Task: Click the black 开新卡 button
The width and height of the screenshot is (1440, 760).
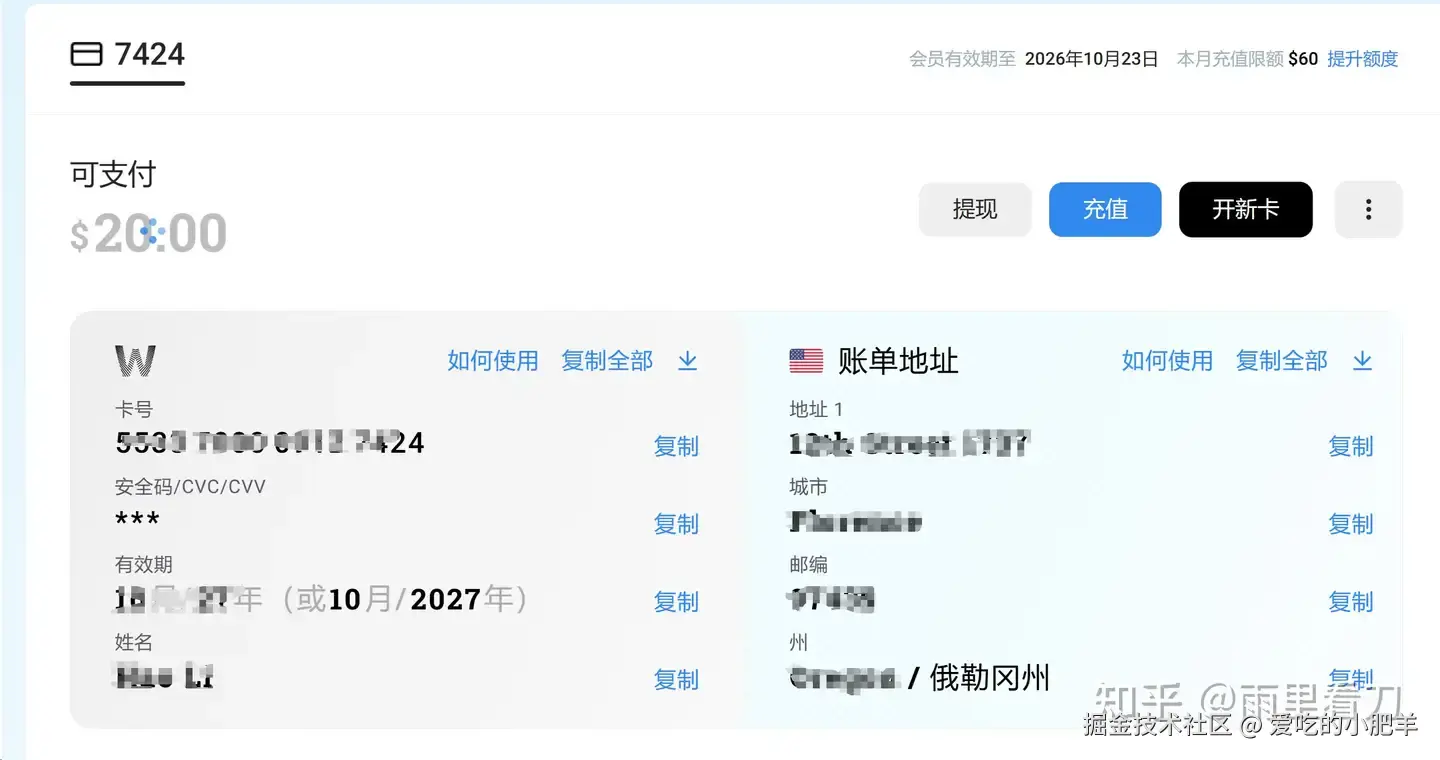Action: click(1246, 209)
